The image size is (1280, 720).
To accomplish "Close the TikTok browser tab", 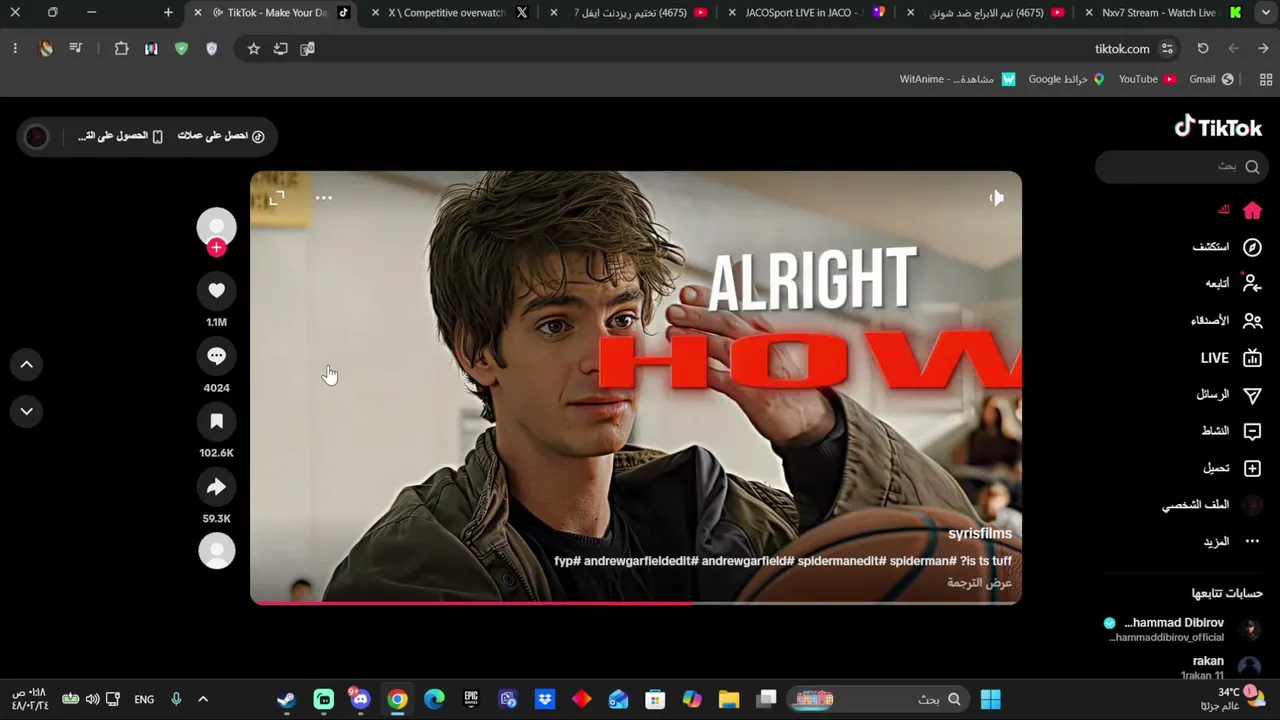I will 197,13.
